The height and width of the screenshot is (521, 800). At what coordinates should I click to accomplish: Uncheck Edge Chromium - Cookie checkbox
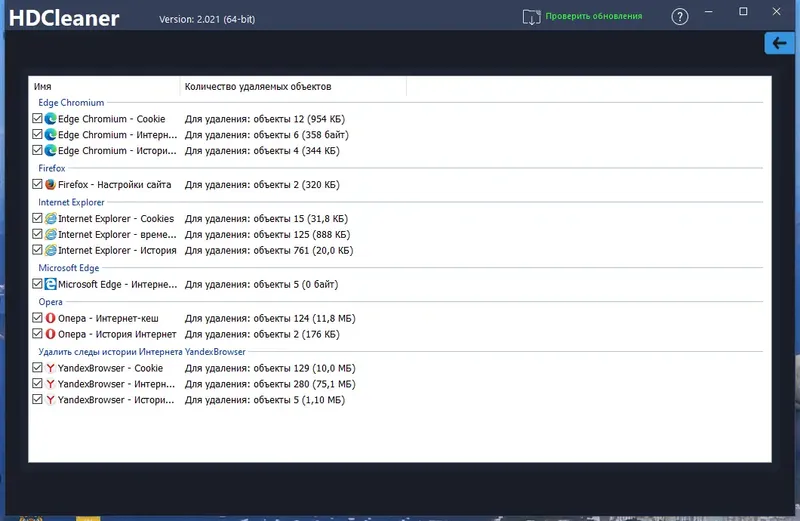(37, 118)
